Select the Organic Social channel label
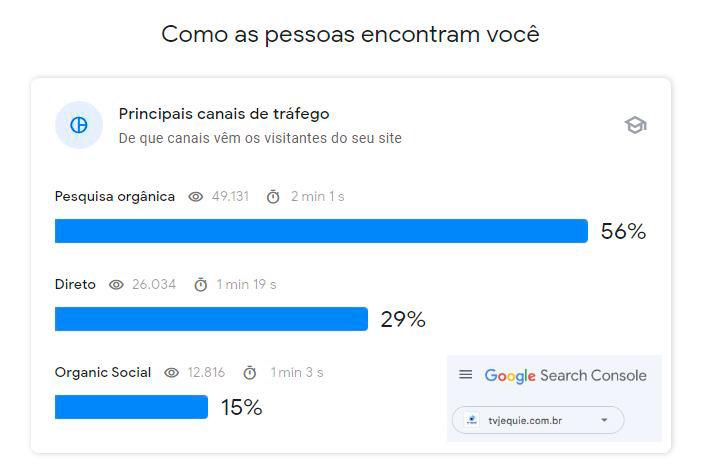Viewport: 711px width, 469px height. click(103, 373)
